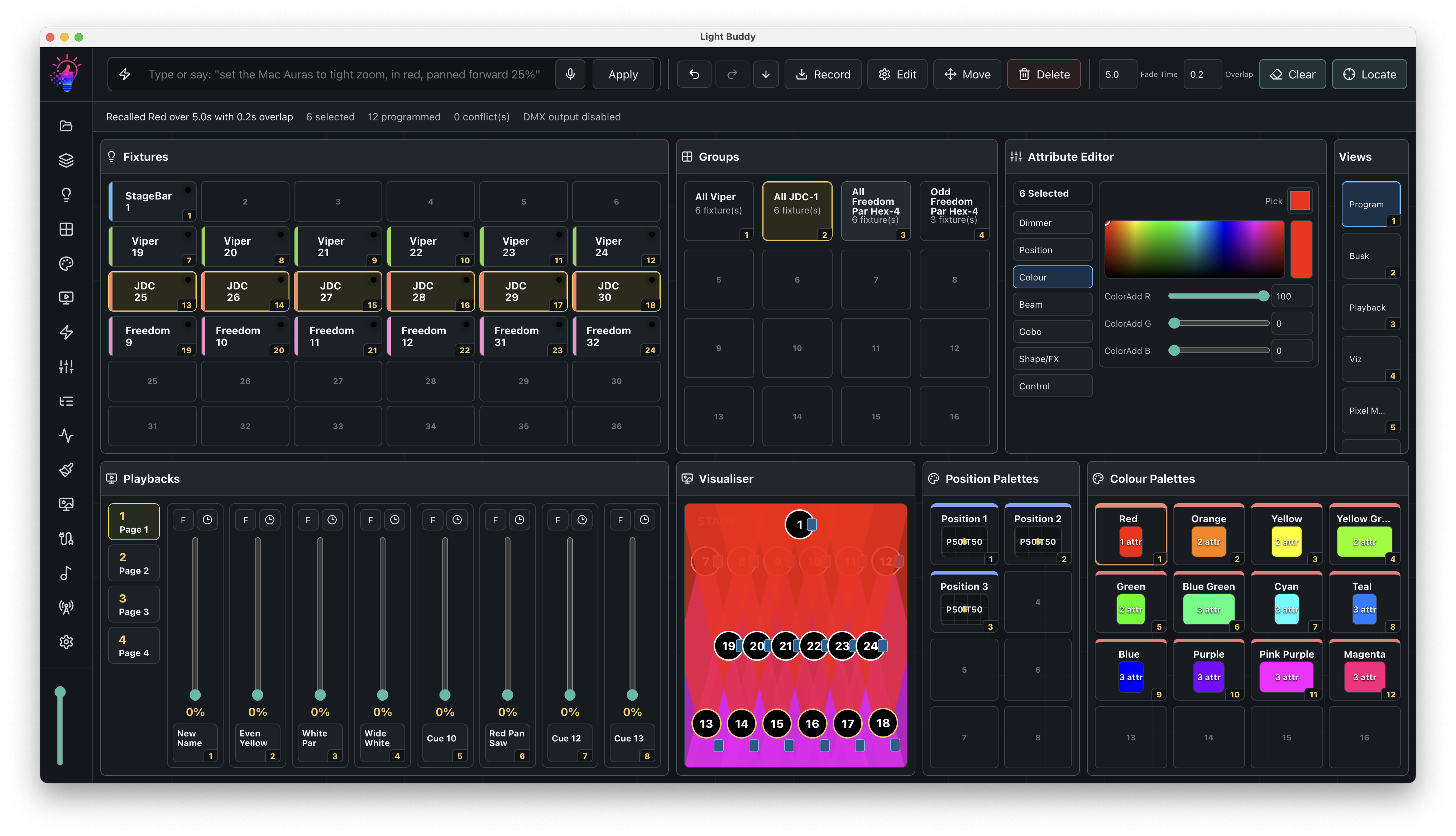Toggle the F button on Red Pan Saw playback
The width and height of the screenshot is (1456, 836).
(495, 520)
